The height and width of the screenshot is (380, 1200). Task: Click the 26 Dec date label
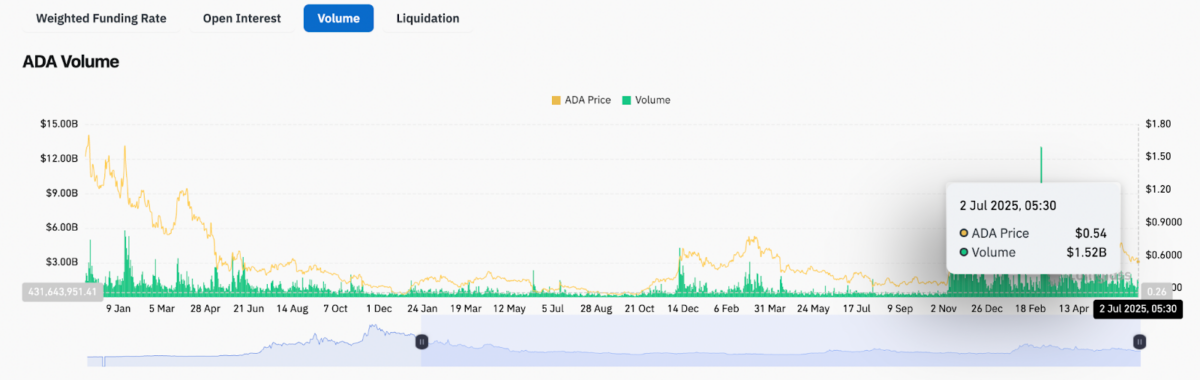pos(986,309)
